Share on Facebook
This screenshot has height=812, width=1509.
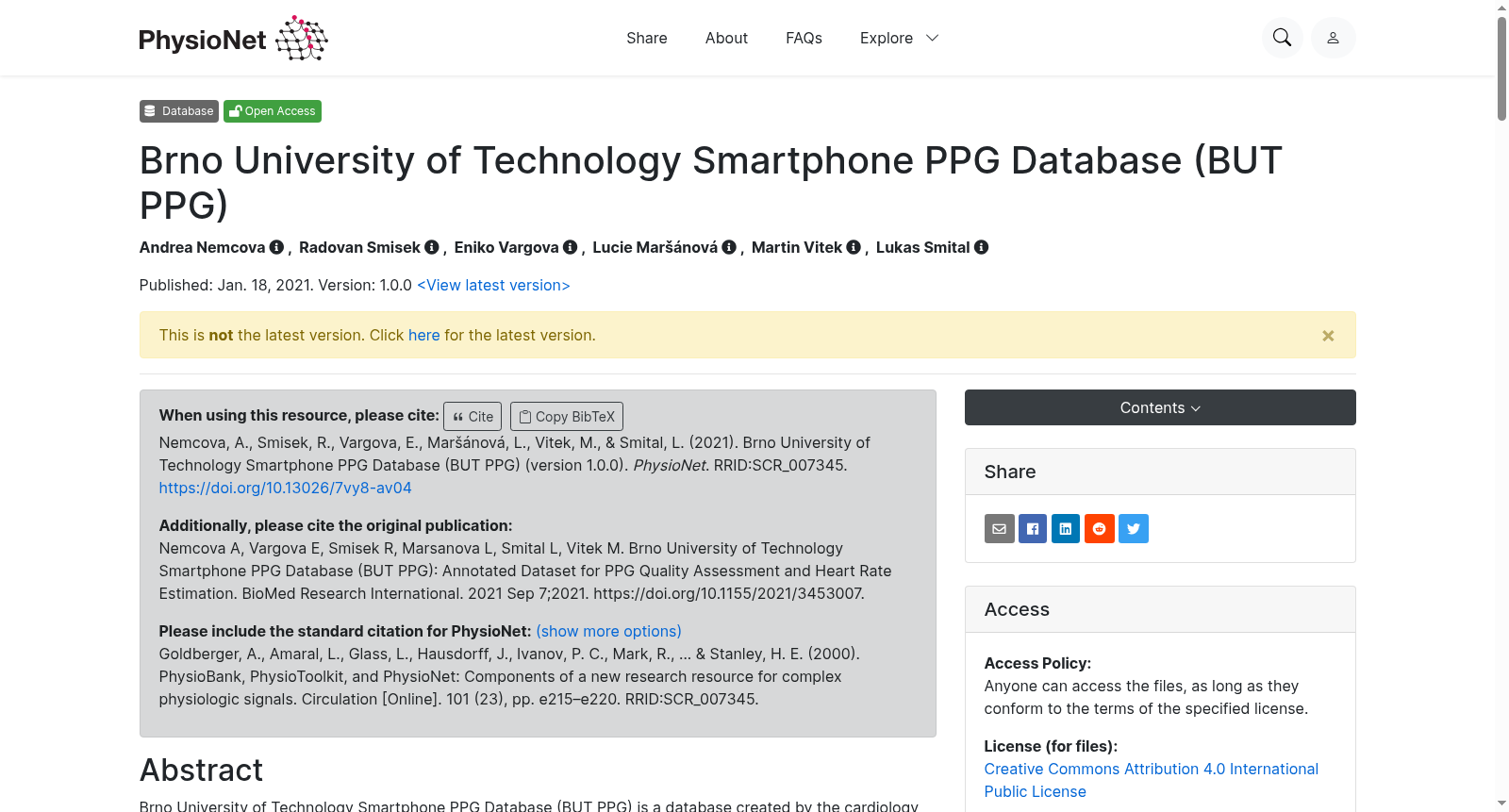1033,529
